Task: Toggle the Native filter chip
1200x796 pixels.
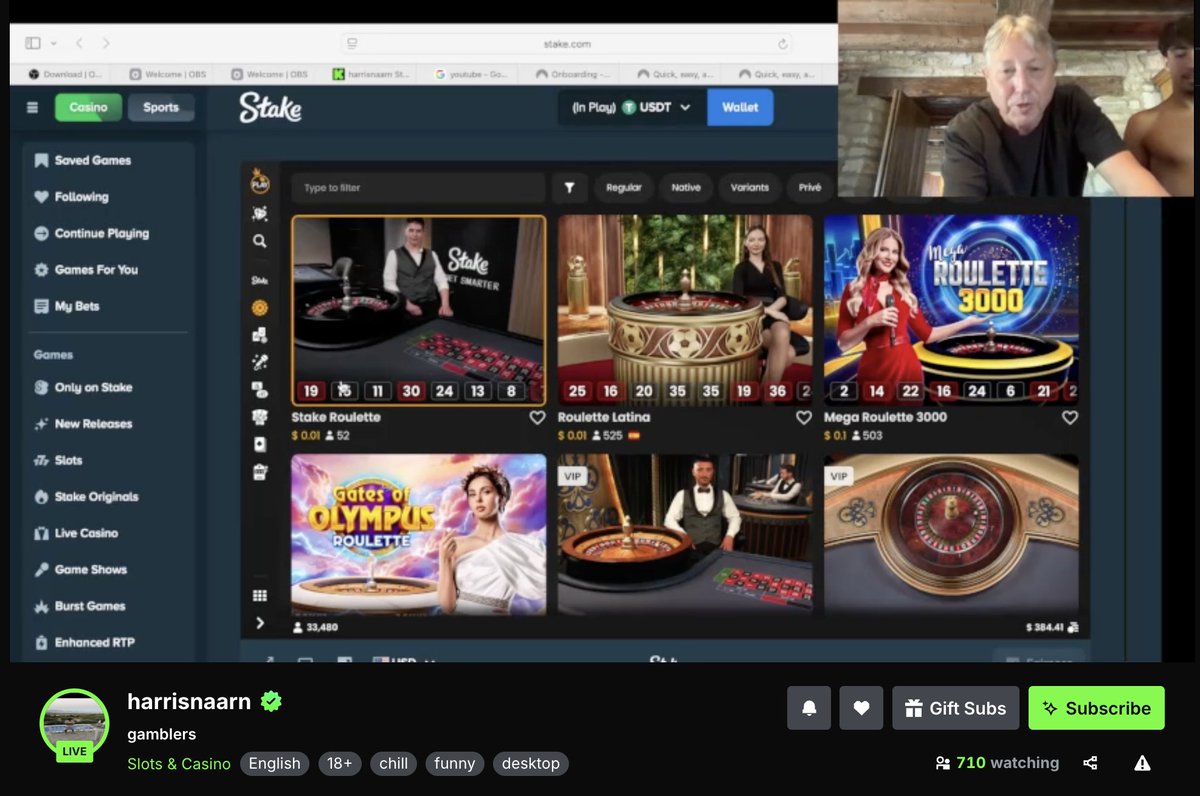Action: pos(686,188)
